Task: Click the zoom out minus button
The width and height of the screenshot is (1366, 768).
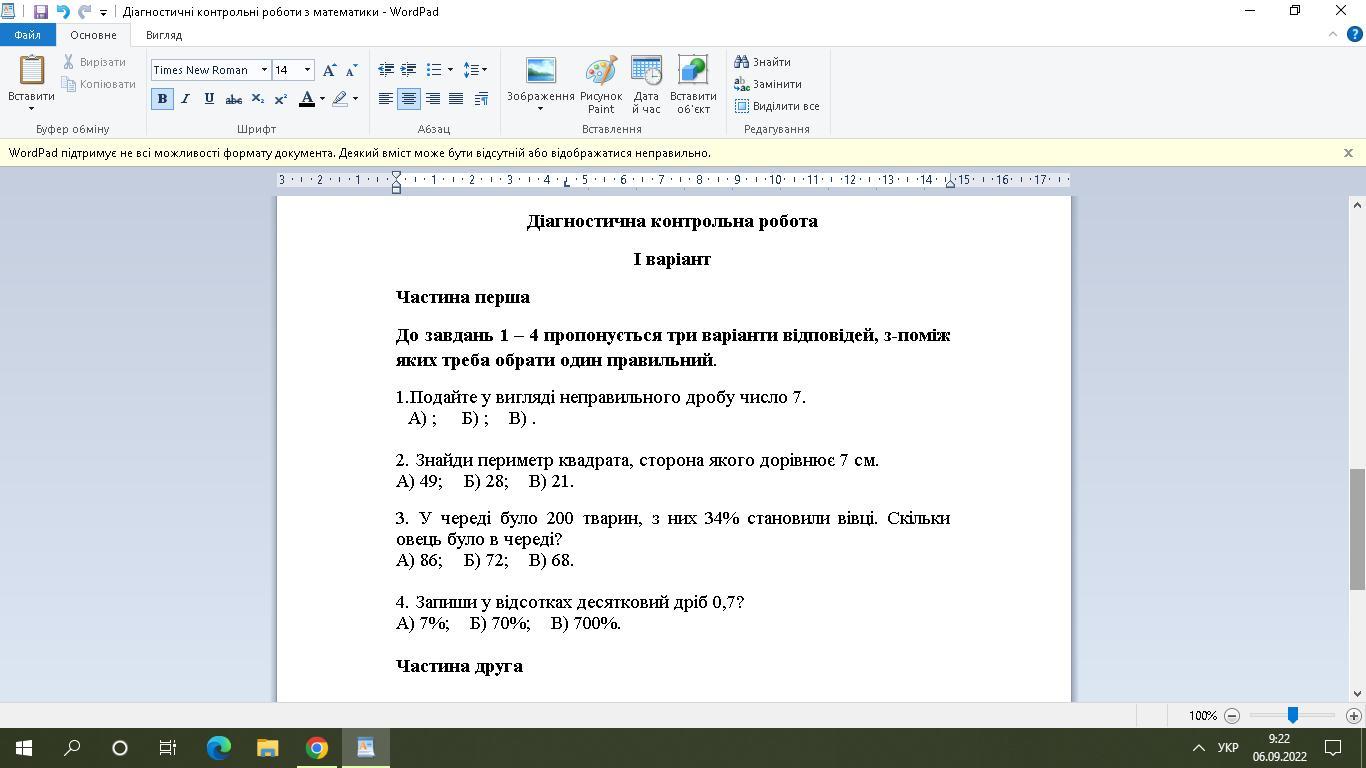Action: coord(1232,715)
